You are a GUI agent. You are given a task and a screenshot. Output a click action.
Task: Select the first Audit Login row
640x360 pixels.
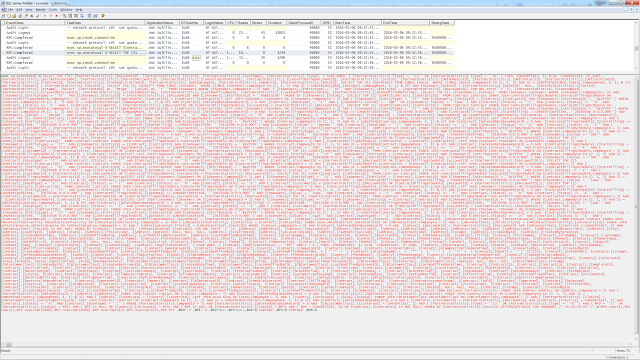point(229,28)
